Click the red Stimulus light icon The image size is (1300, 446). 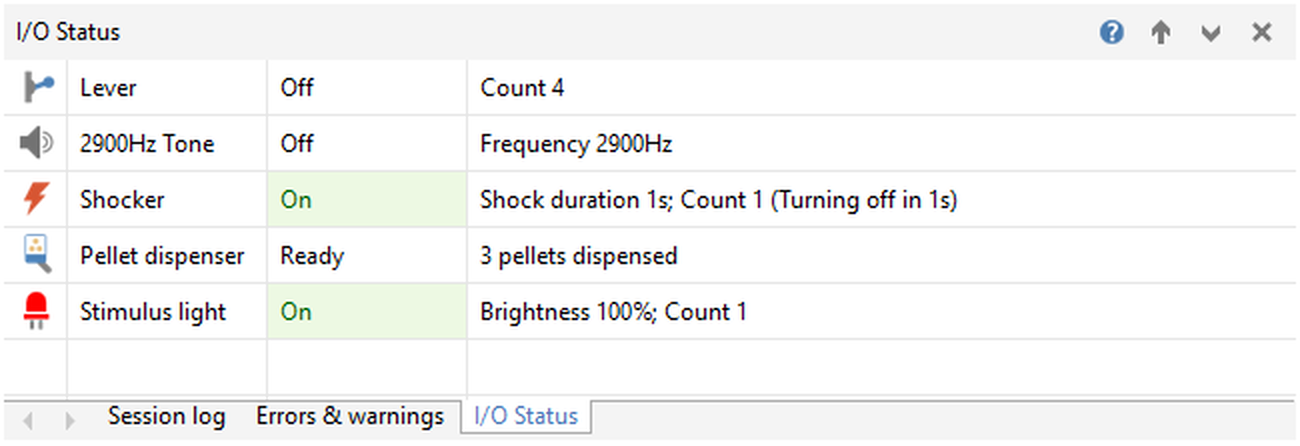tap(36, 312)
